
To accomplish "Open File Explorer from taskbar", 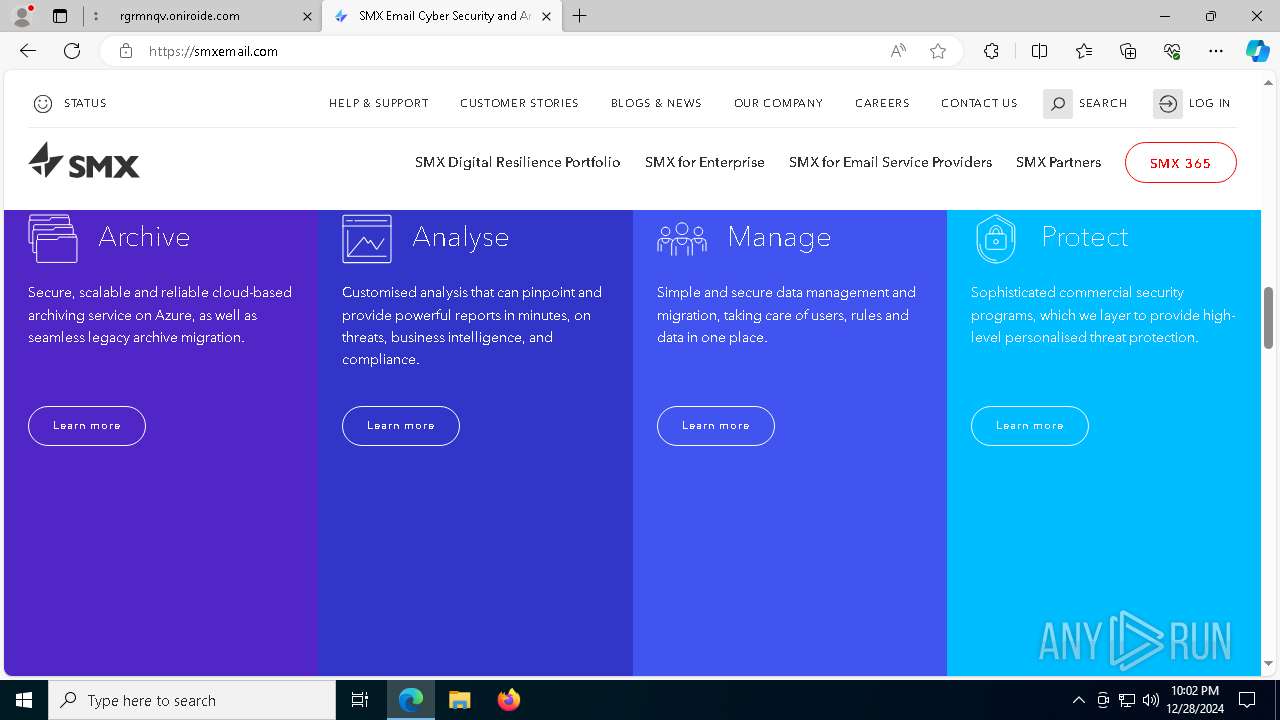I will click(x=459, y=700).
